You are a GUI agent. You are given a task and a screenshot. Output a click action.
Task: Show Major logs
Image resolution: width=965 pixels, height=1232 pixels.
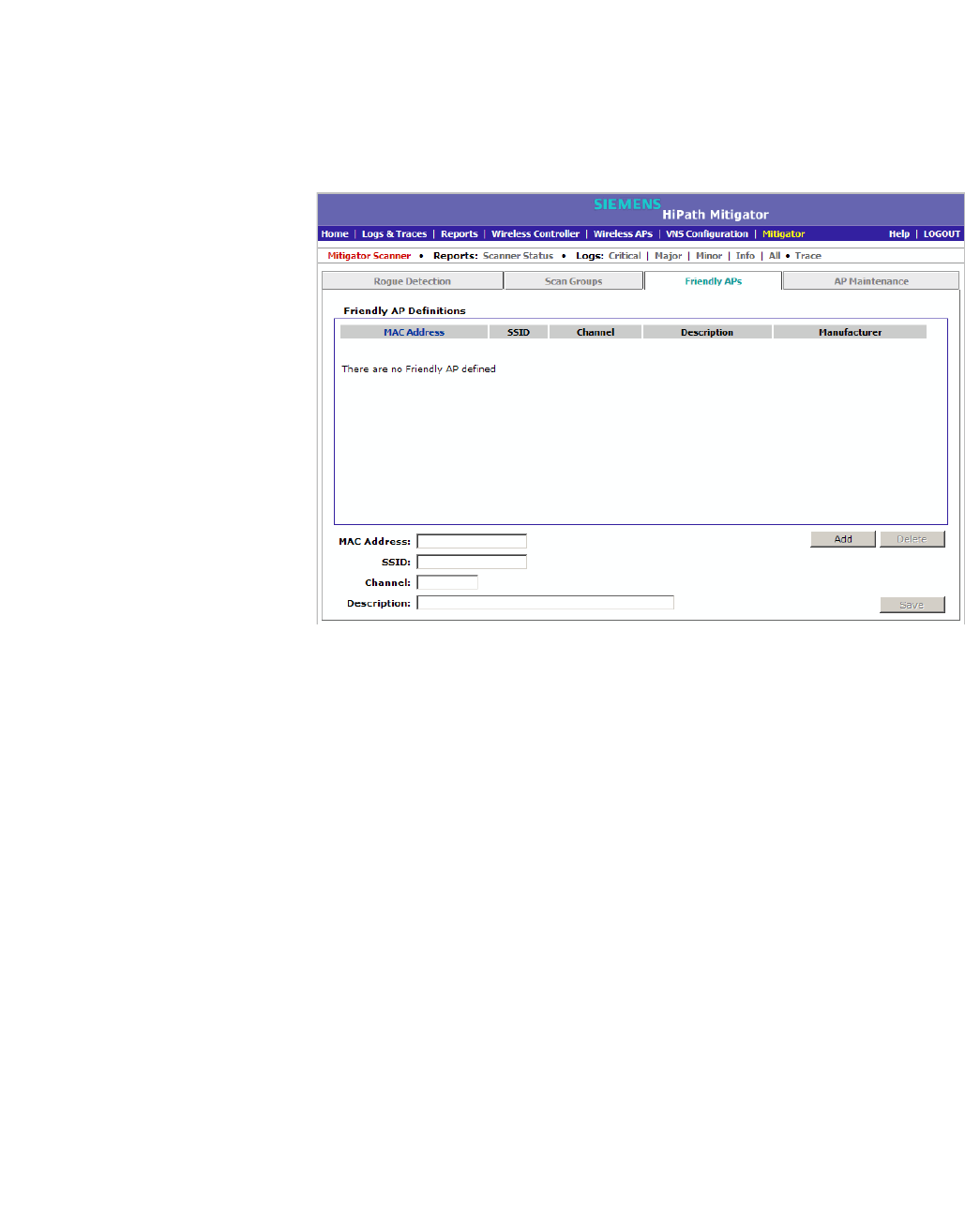pyautogui.click(x=669, y=256)
